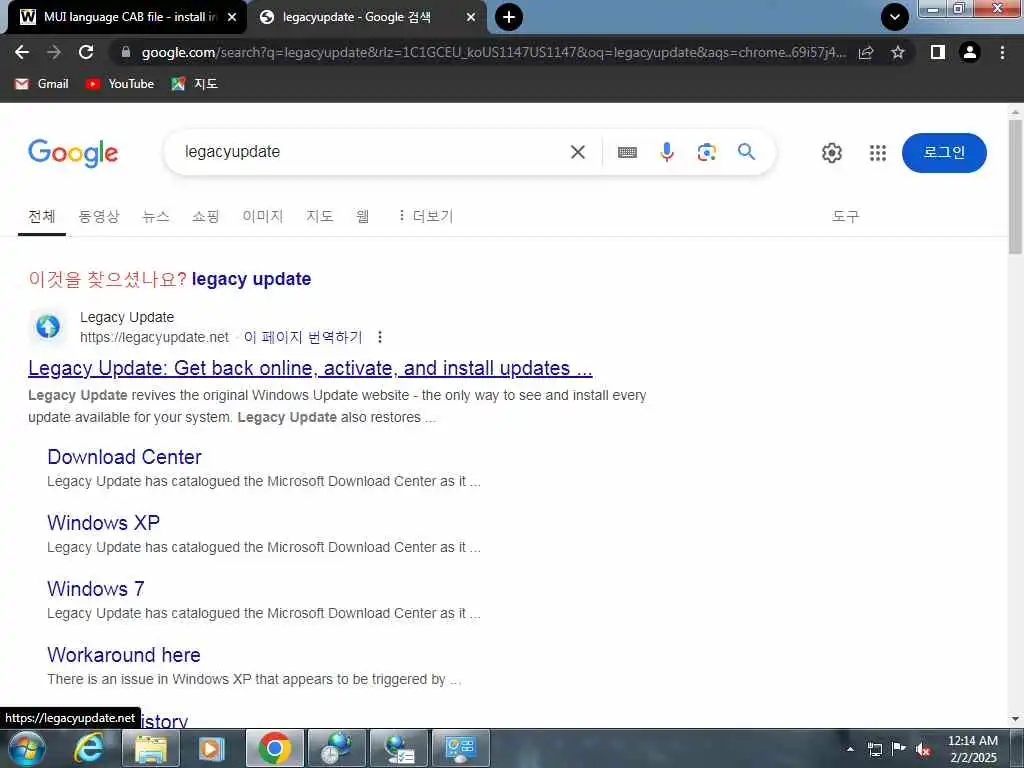Click the Chrome taskbar icon
The width and height of the screenshot is (1024, 768).
coord(275,748)
